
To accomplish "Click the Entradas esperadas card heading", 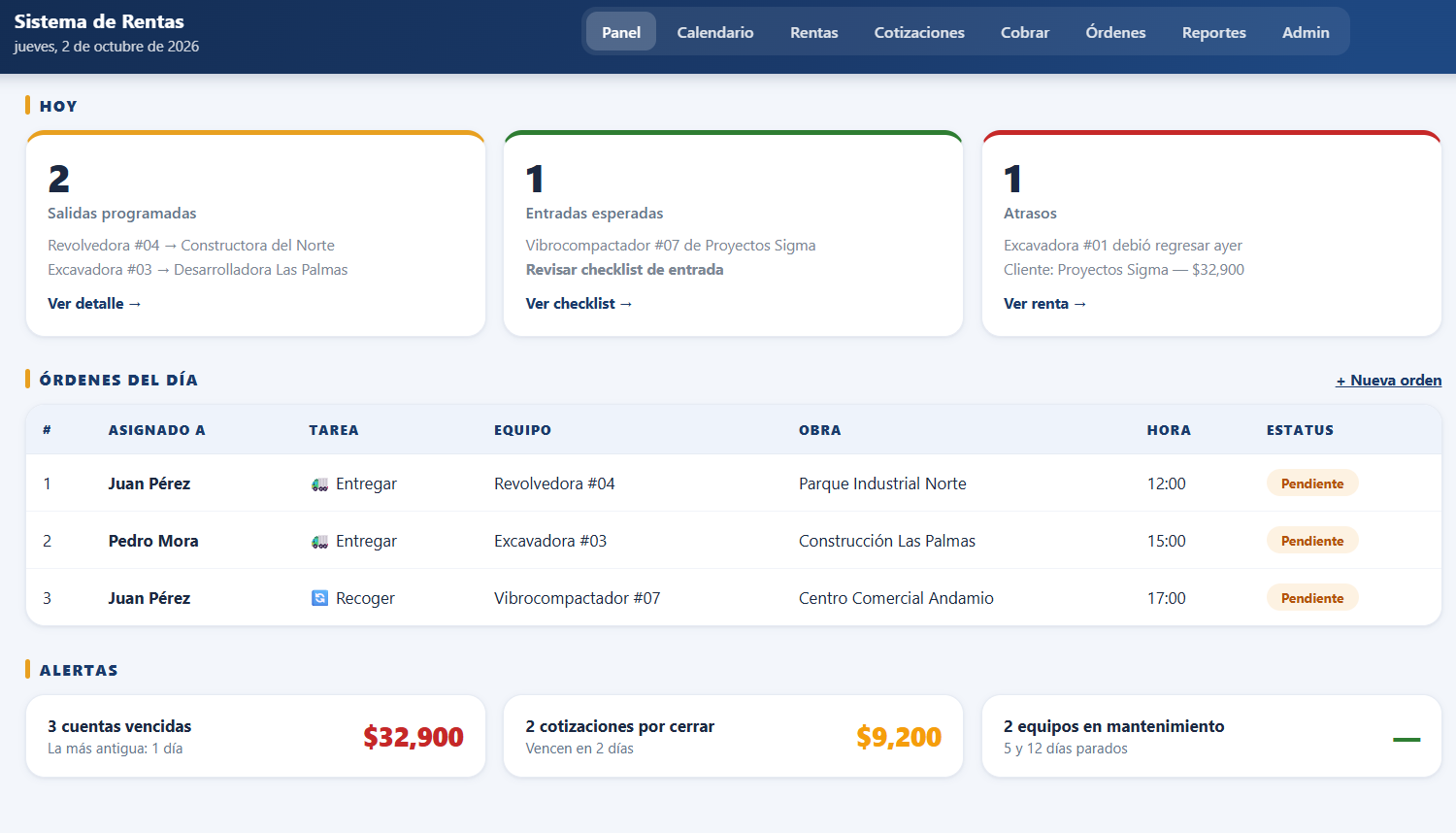I will click(595, 214).
